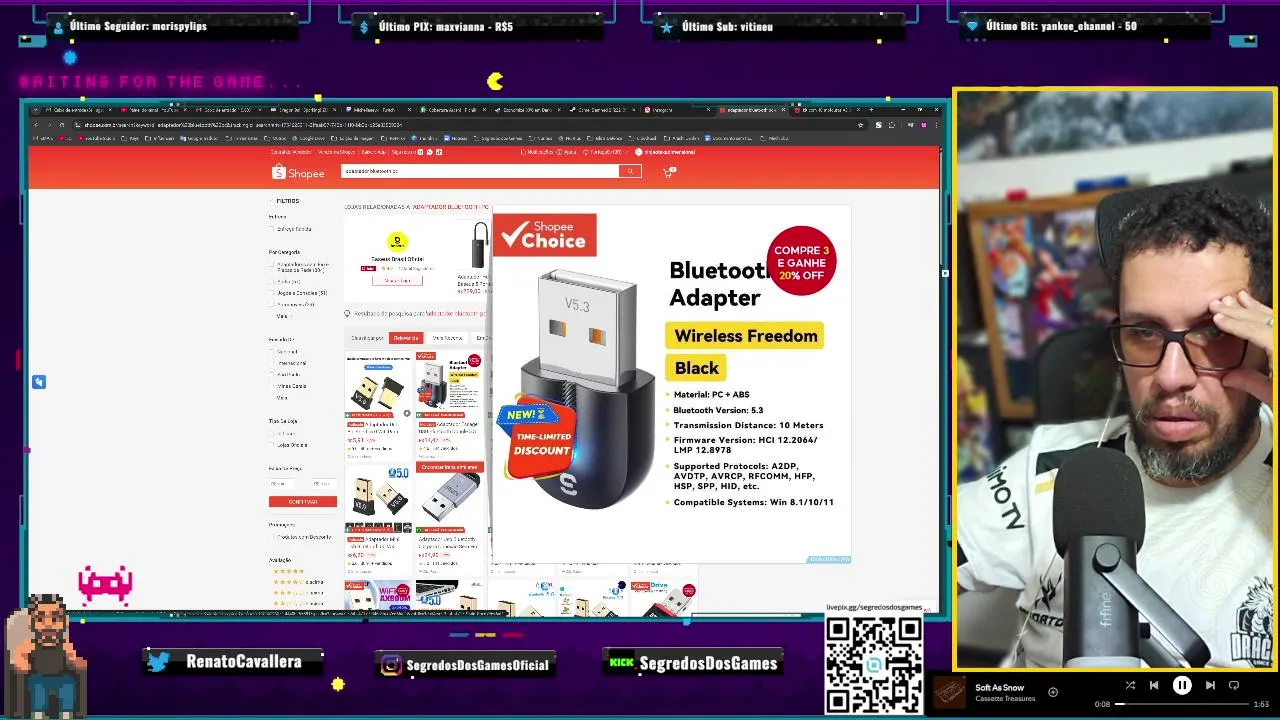
Task: Select the five-star rating filter
Action: coord(288,571)
